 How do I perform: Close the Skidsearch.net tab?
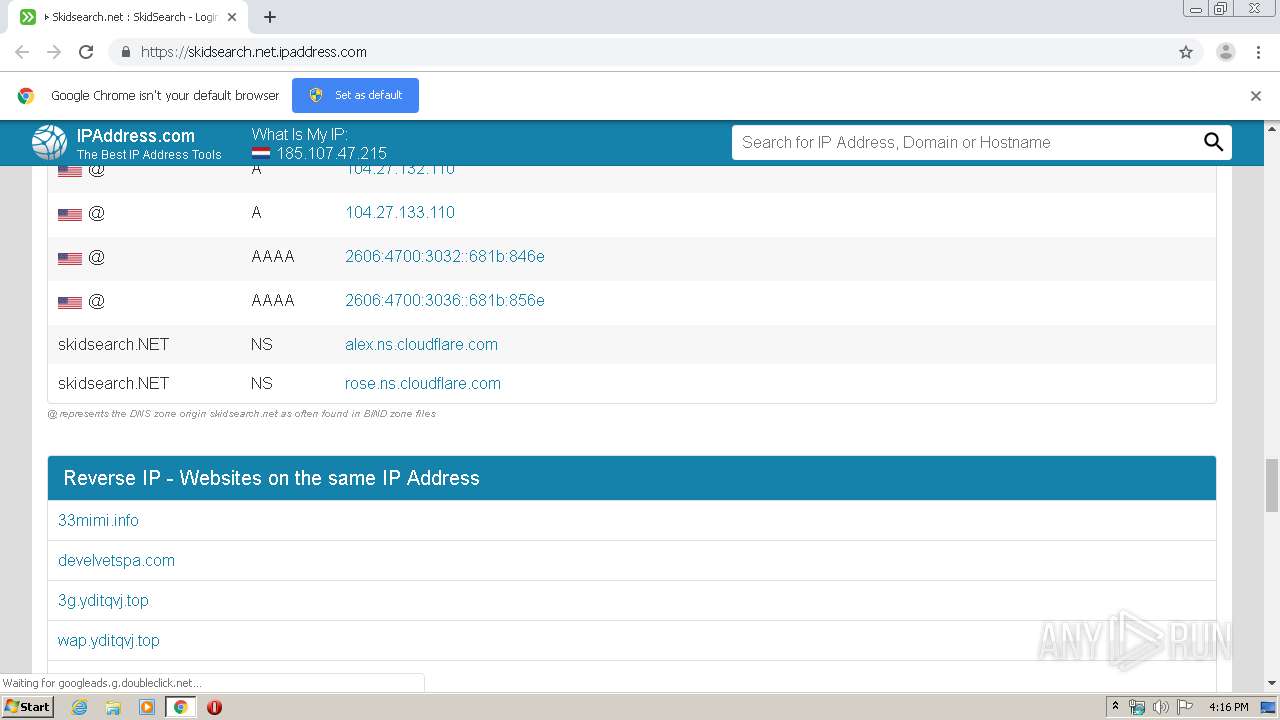(232, 17)
